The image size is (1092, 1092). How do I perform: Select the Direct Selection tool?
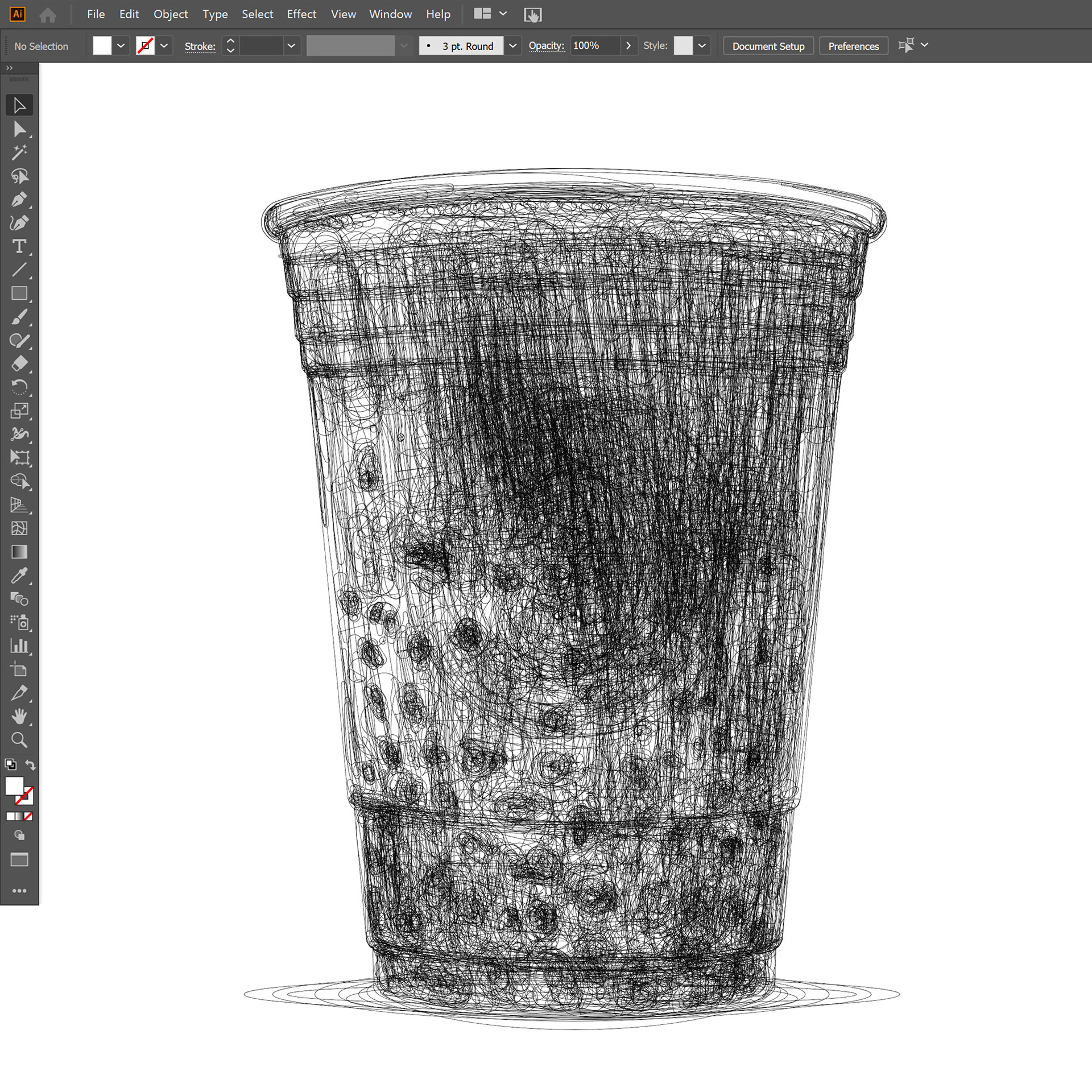click(x=19, y=129)
